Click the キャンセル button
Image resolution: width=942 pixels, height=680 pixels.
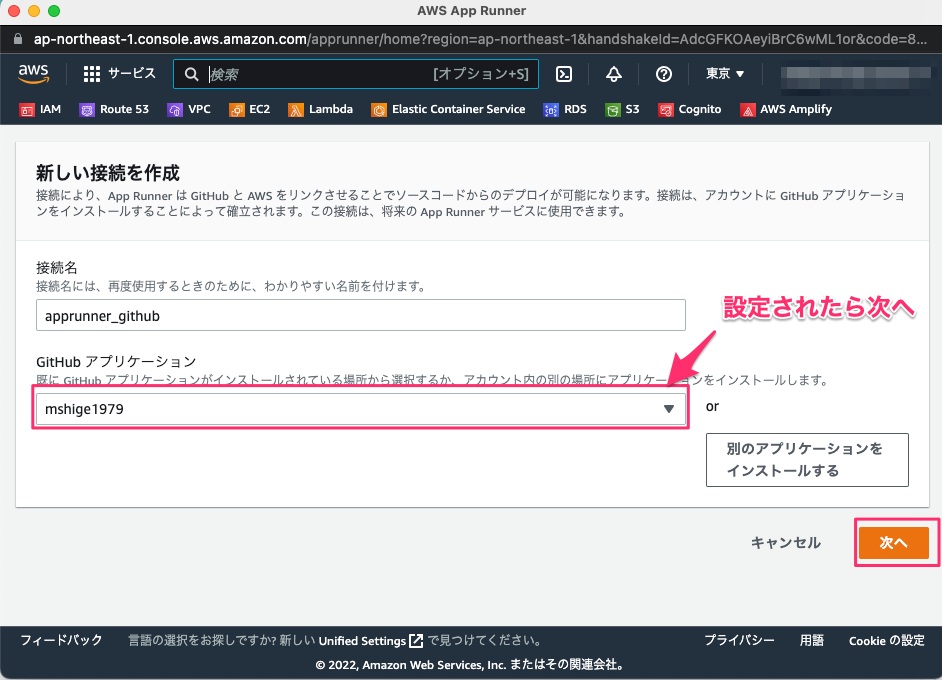point(785,542)
